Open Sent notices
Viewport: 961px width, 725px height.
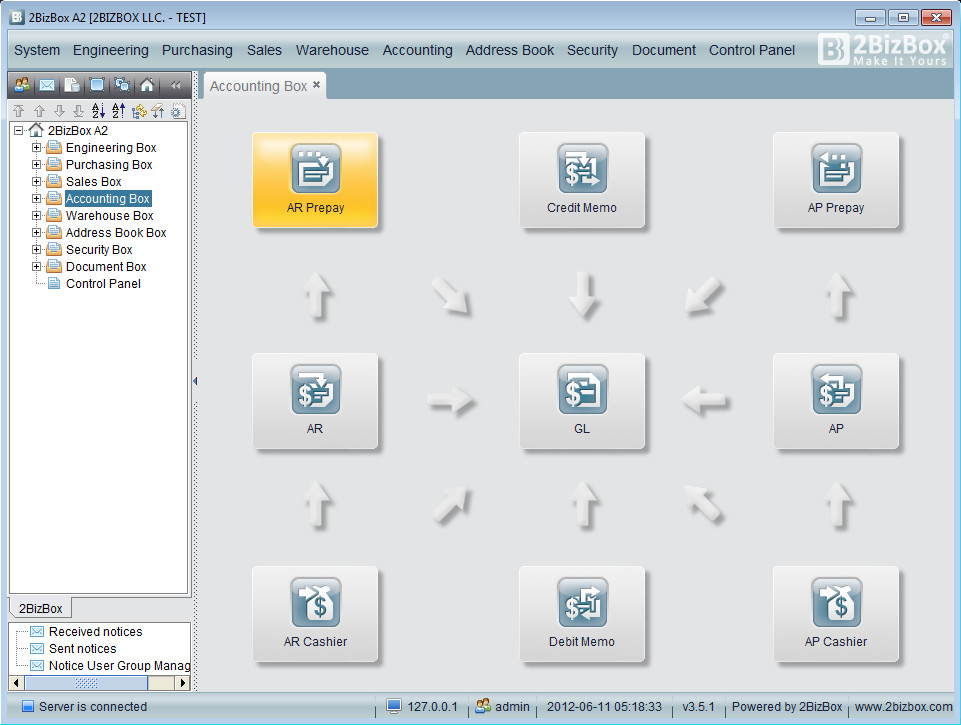point(82,649)
